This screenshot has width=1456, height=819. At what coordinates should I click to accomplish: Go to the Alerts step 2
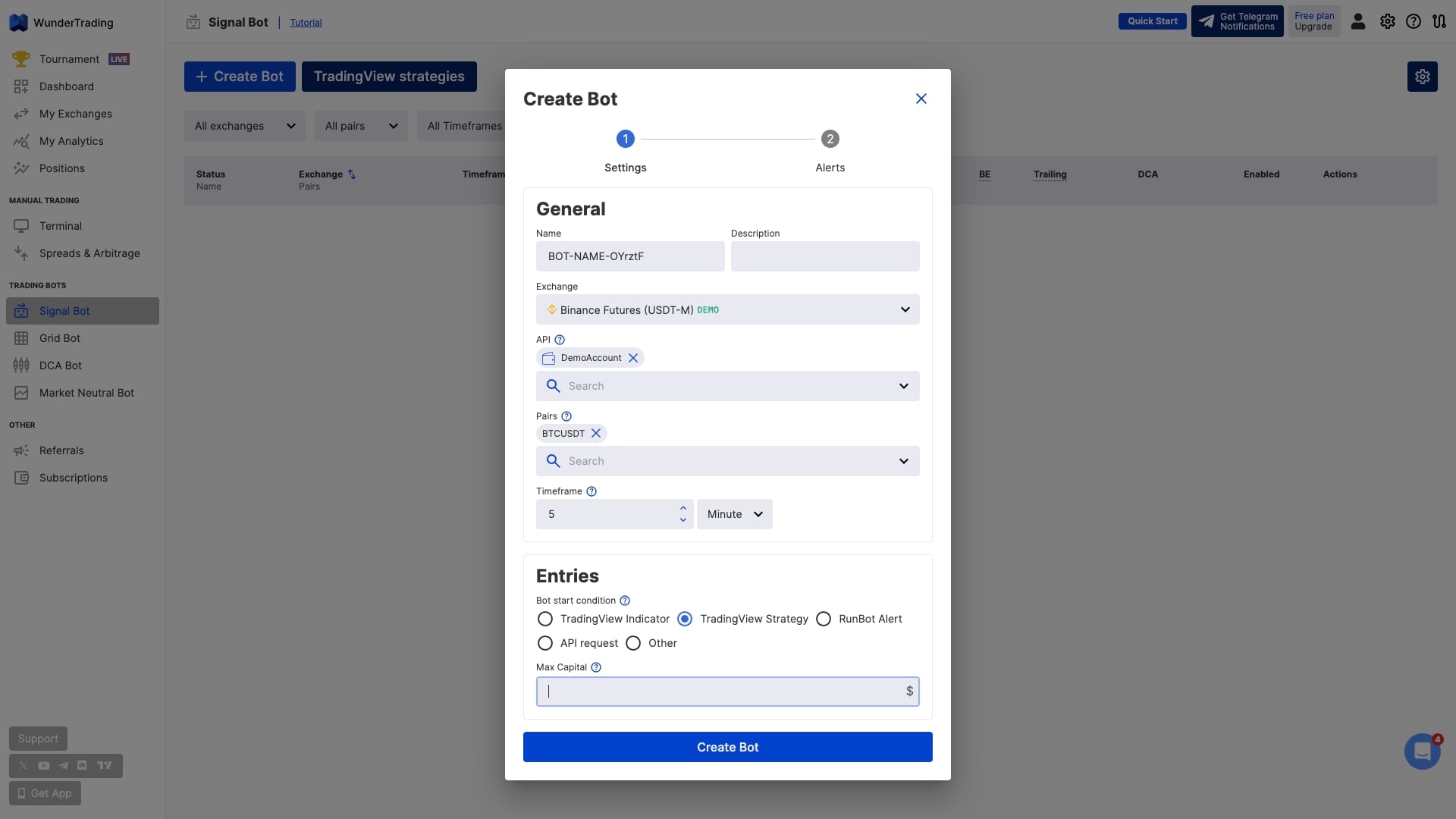tap(830, 140)
